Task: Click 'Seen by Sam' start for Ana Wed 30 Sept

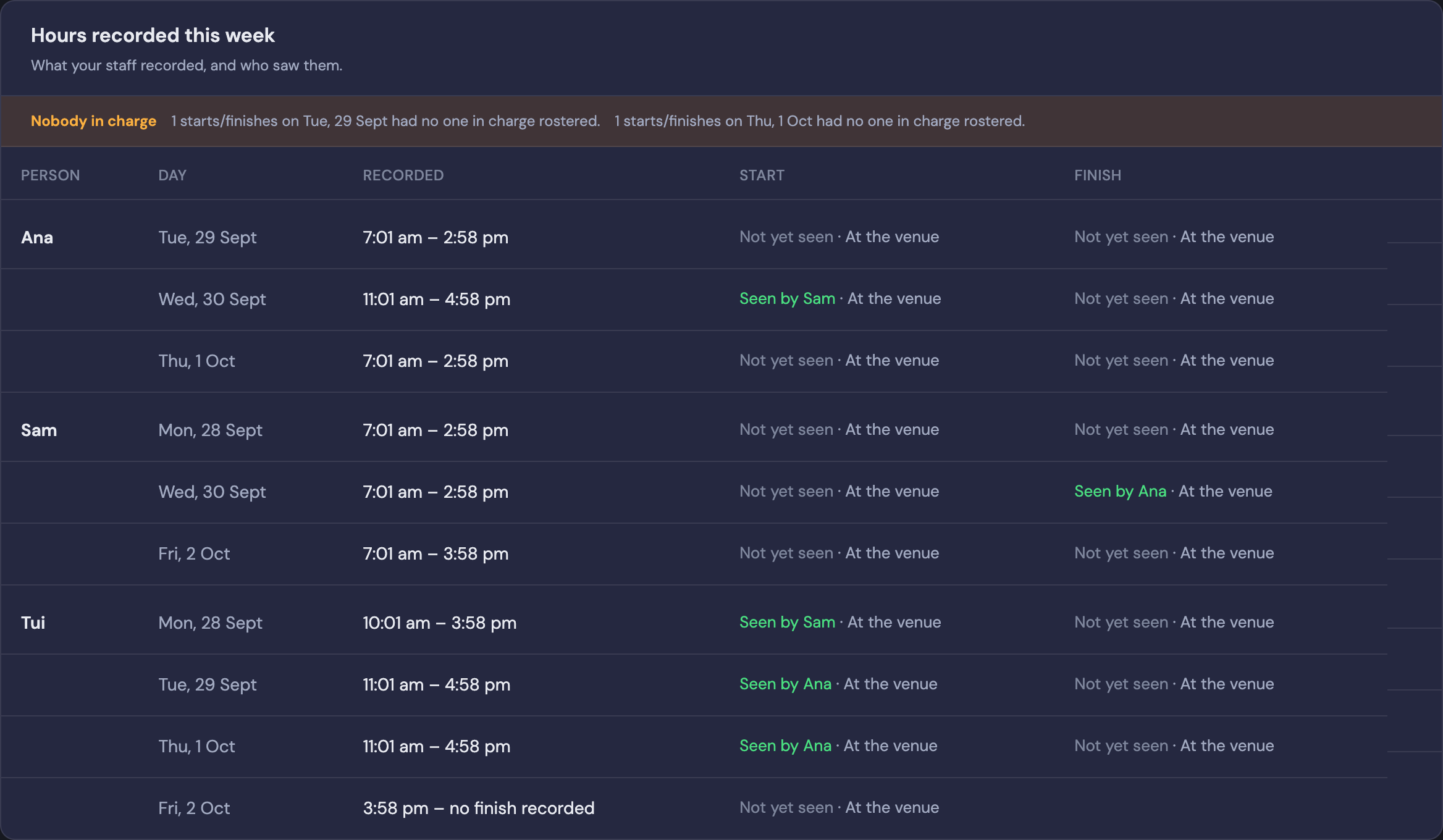Action: (x=788, y=299)
